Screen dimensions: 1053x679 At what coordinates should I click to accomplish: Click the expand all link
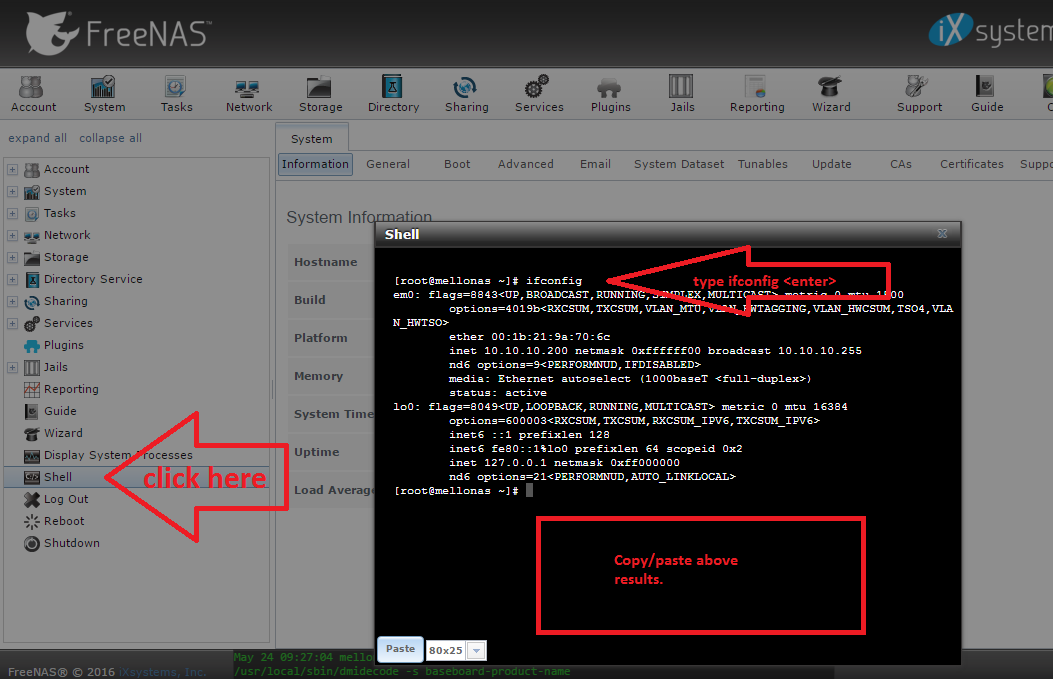pos(37,138)
